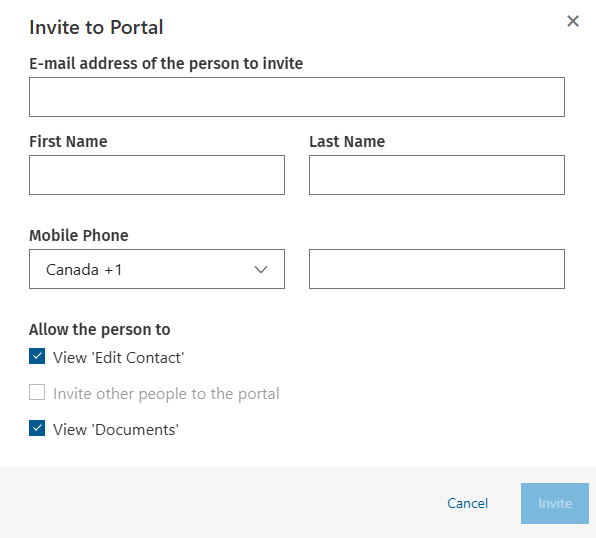Click the 'E-mail address of the person to invite' label
The width and height of the screenshot is (596, 538).
pyautogui.click(x=166, y=63)
